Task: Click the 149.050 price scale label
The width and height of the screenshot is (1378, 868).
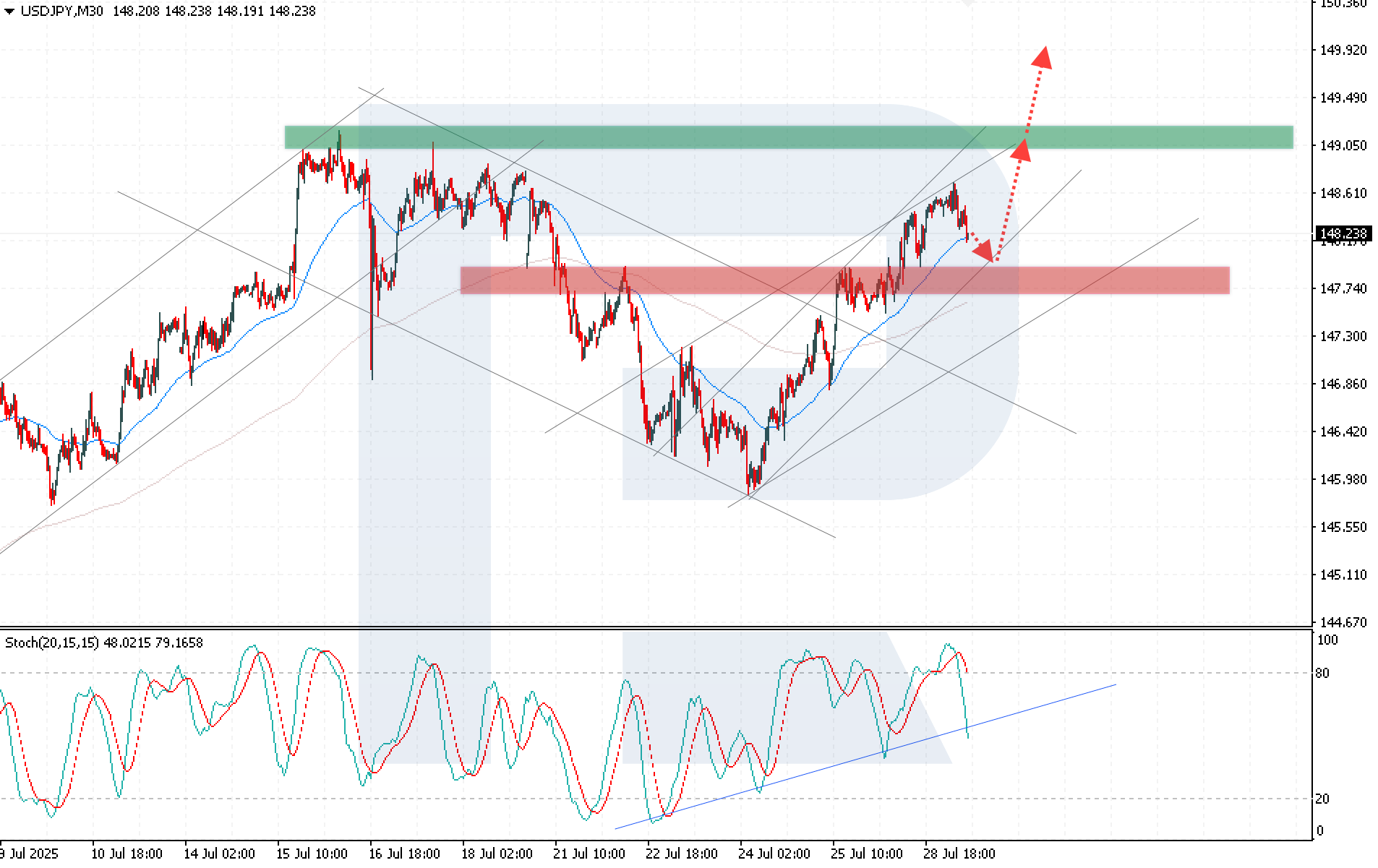Action: (x=1343, y=145)
